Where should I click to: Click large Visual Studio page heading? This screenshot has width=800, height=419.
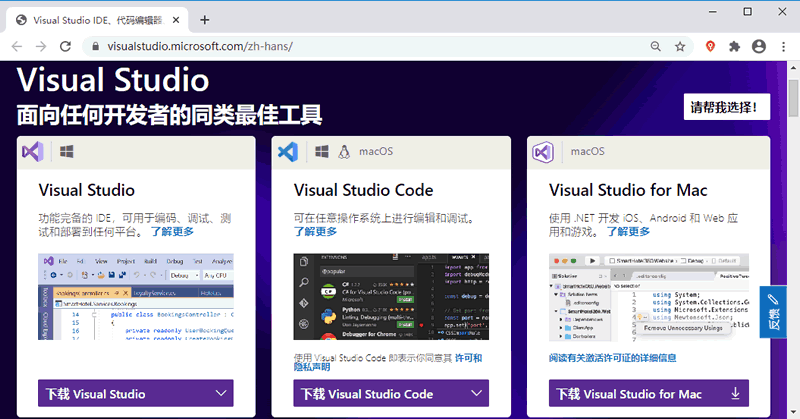(113, 80)
